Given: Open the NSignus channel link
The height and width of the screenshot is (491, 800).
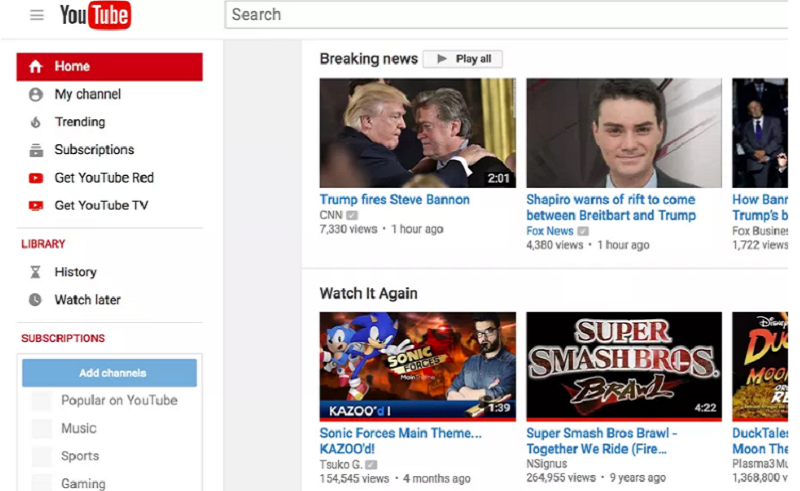Looking at the screenshot, I should coord(547,463).
